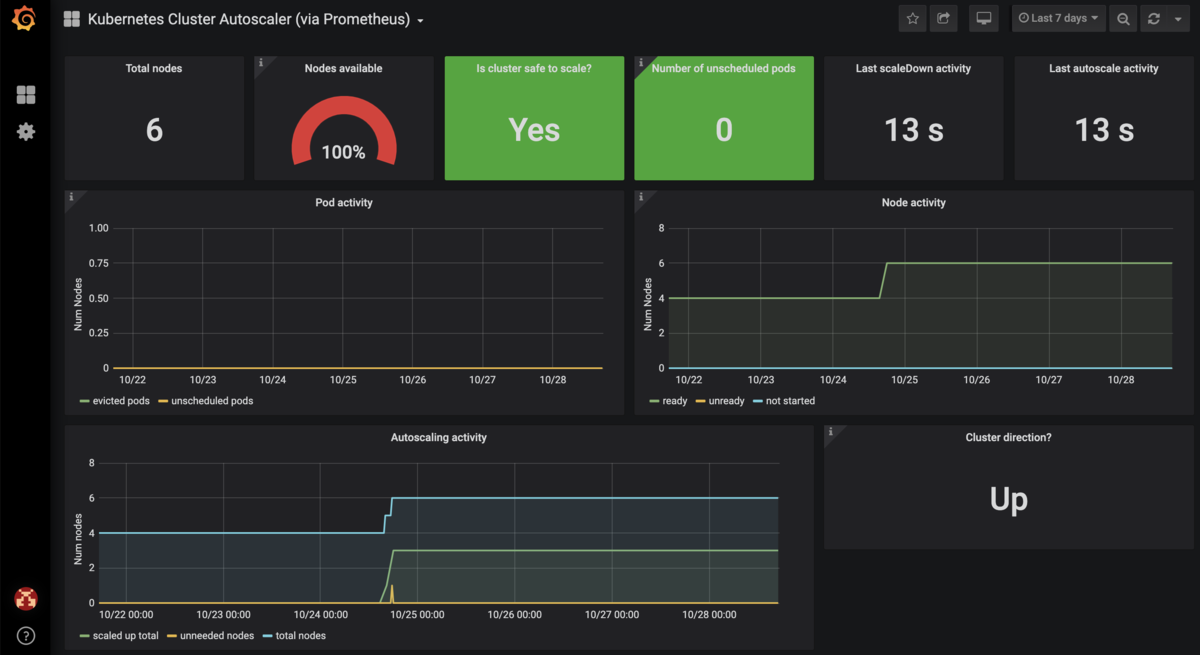Open the Dashboards menu in sidebar
Screen dimensions: 1200x655
(26, 95)
